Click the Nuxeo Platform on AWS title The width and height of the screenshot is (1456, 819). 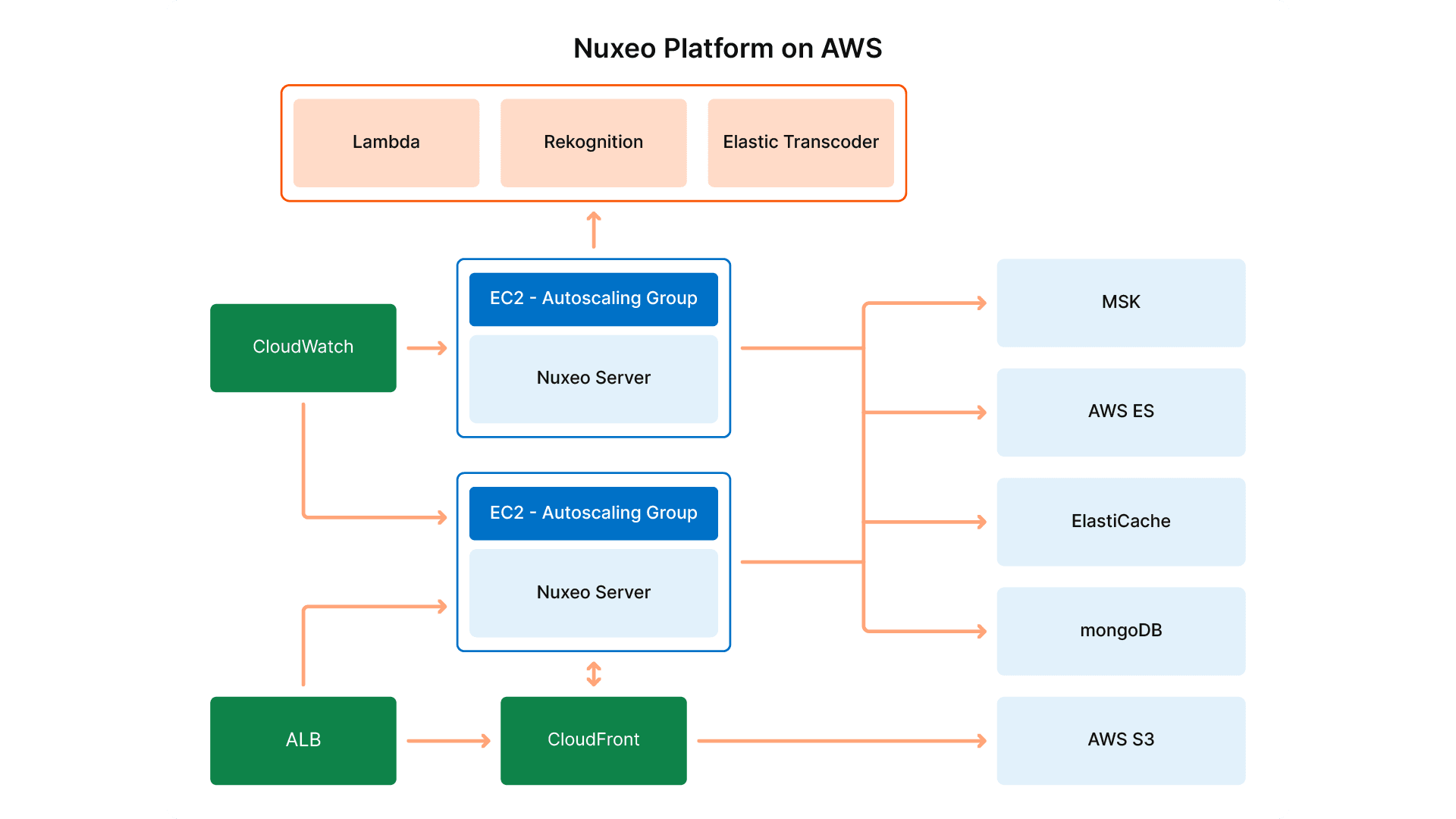pos(726,48)
